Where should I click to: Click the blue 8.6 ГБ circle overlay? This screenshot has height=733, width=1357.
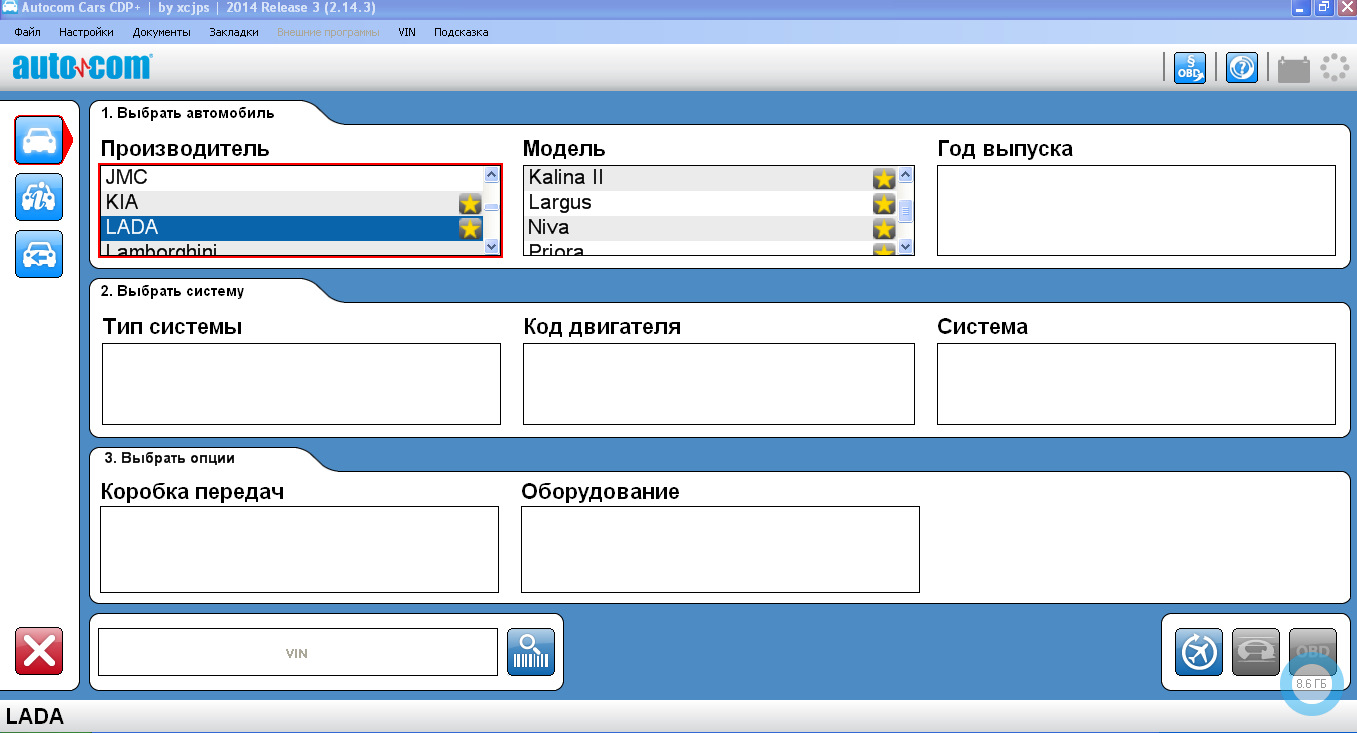click(x=1311, y=684)
